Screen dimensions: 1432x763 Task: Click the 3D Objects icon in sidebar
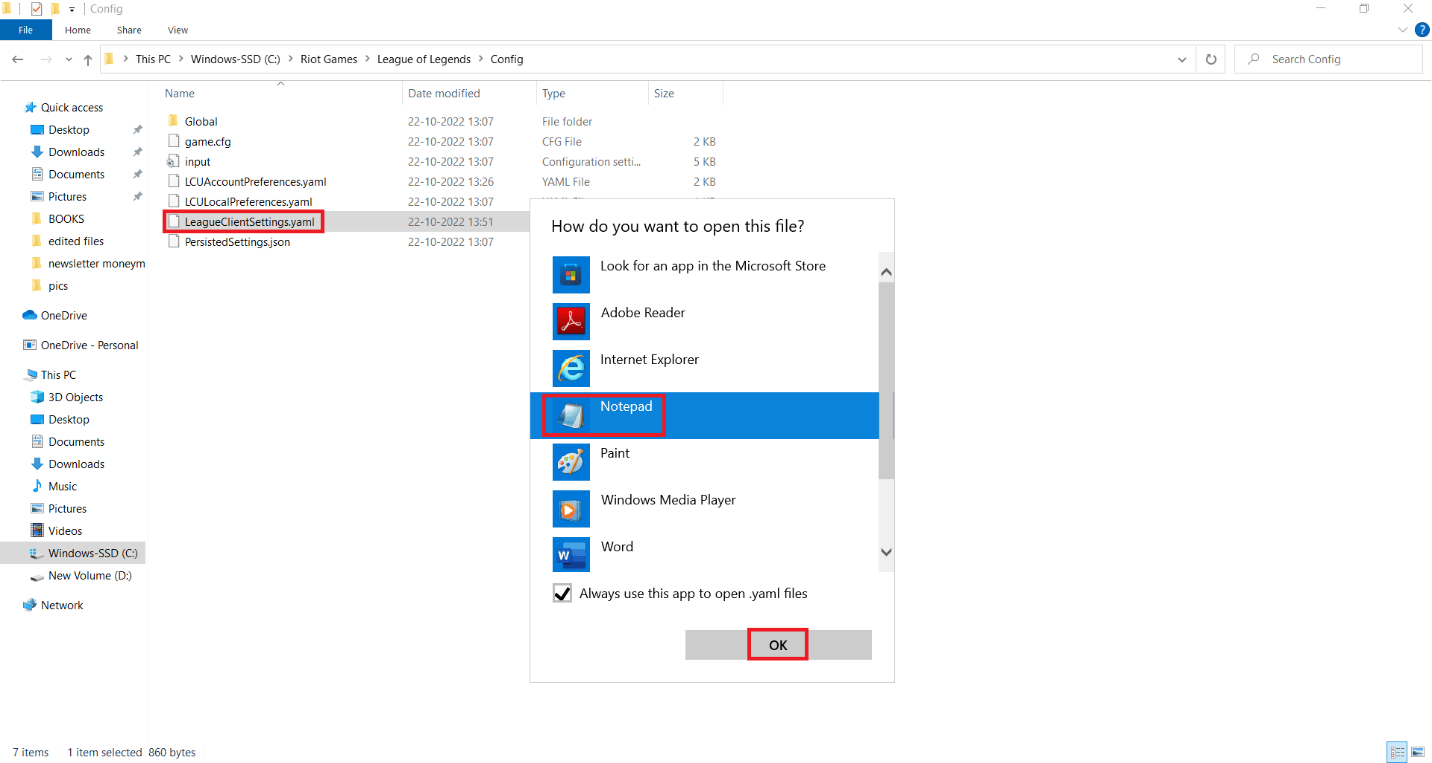click(38, 397)
